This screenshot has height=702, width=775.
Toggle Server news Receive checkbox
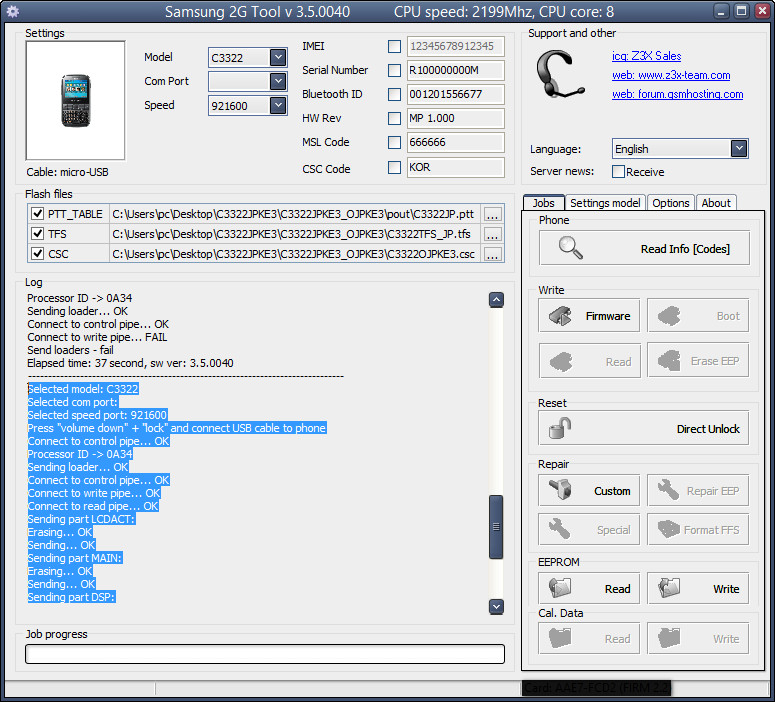coord(618,172)
